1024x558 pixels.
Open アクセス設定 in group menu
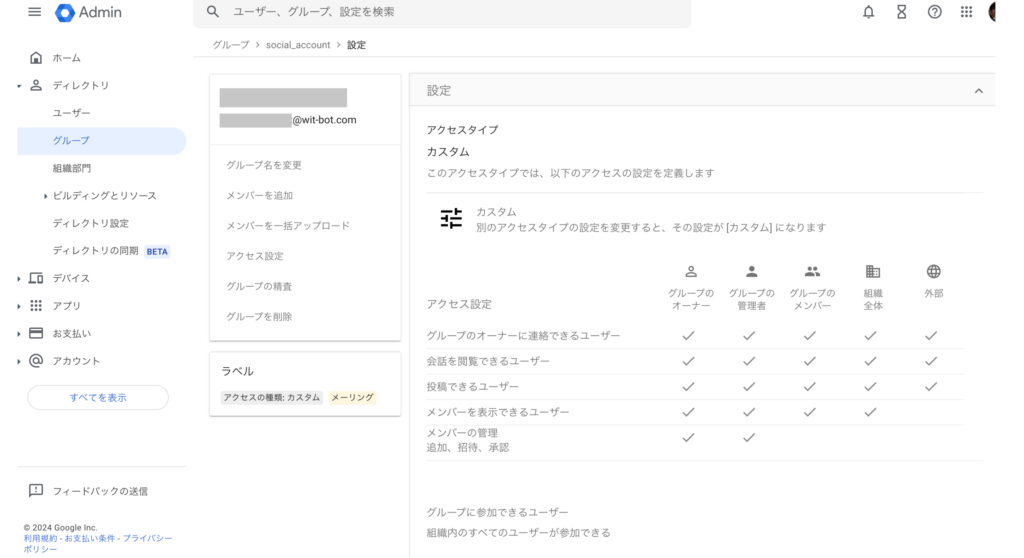tap(255, 256)
